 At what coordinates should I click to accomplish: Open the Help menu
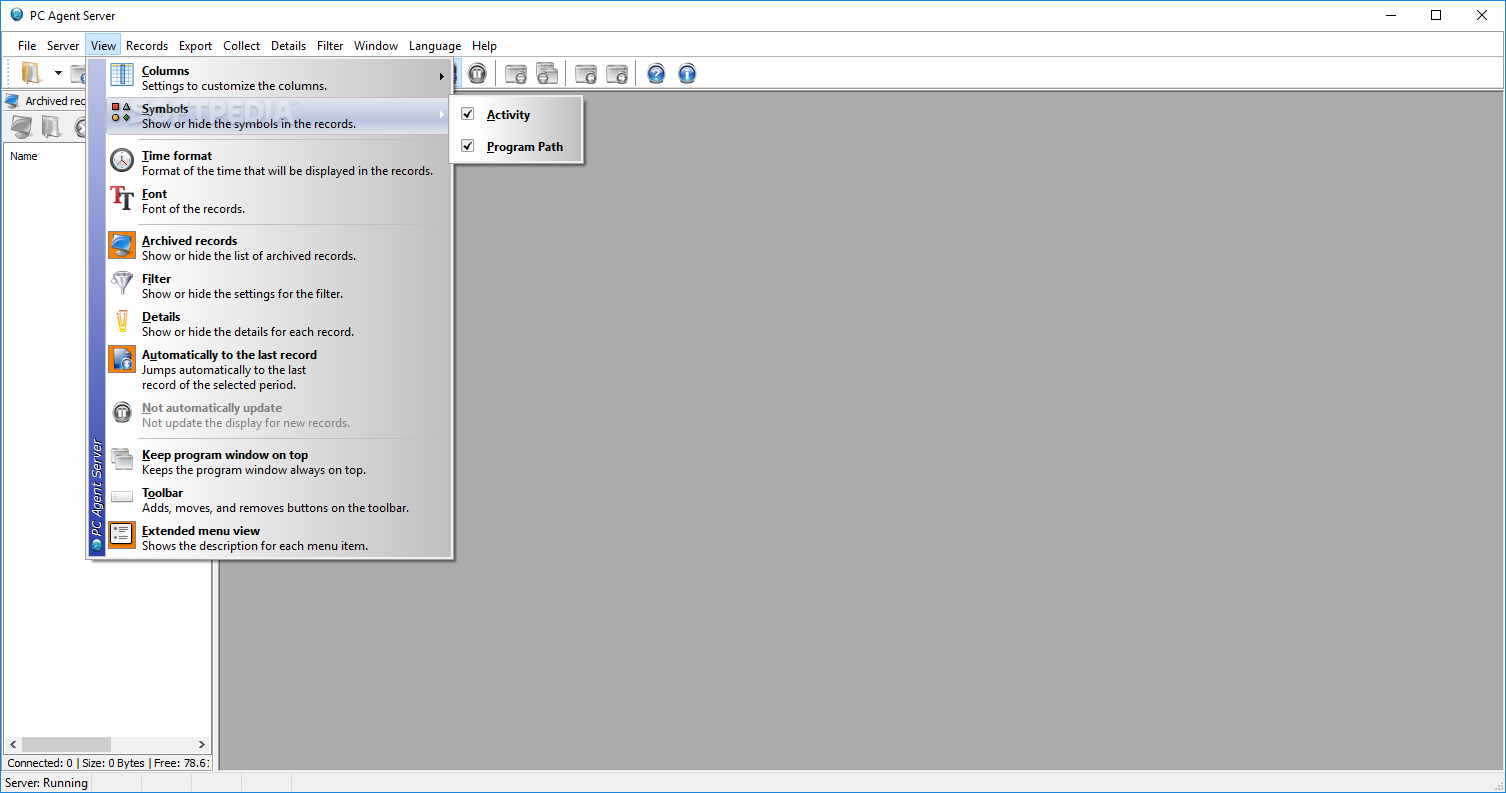coord(485,46)
